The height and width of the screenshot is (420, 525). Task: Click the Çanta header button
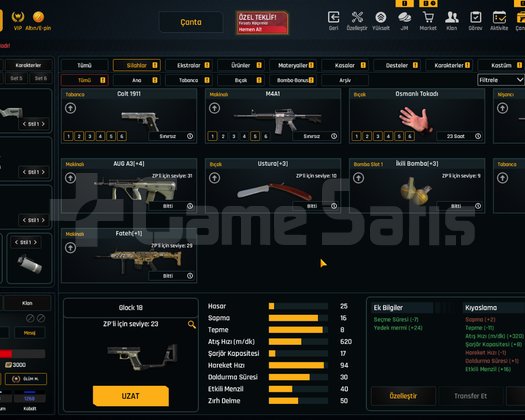click(x=191, y=22)
